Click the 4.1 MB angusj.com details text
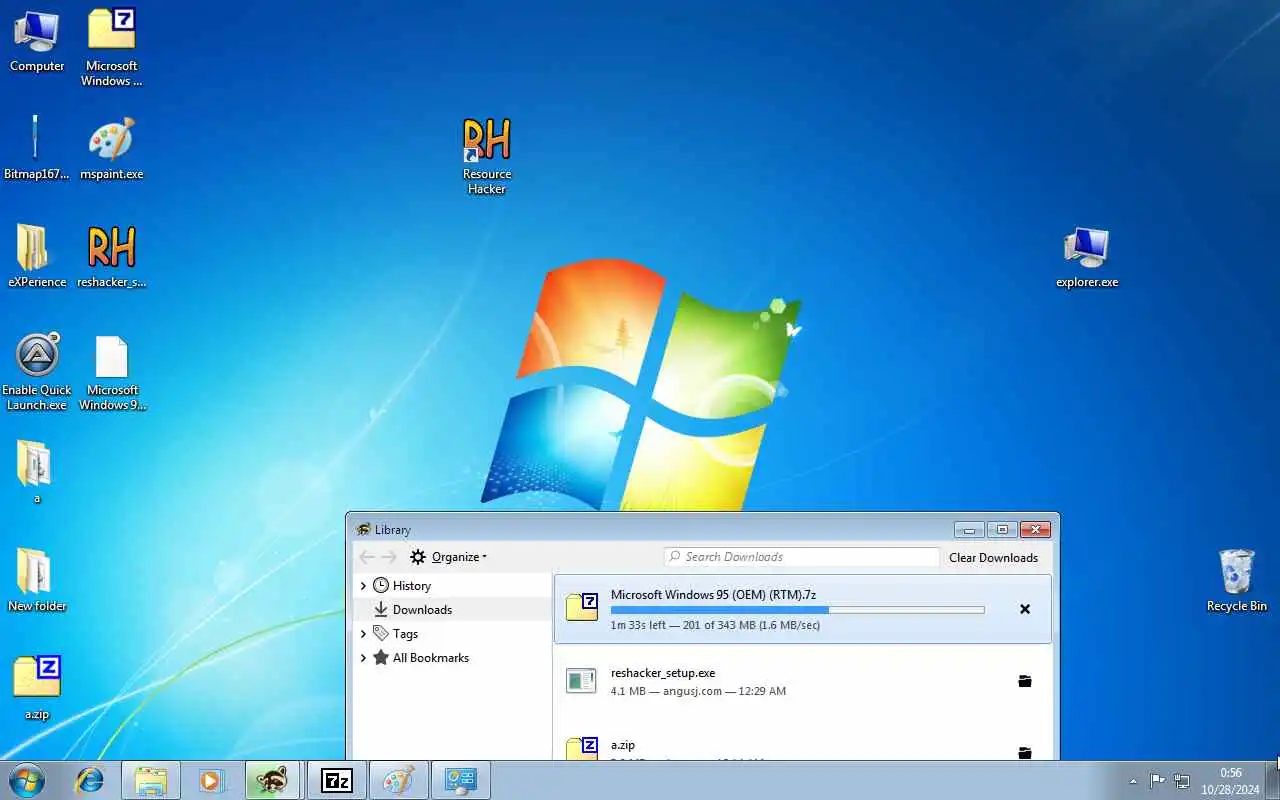The image size is (1280, 800). tap(698, 691)
